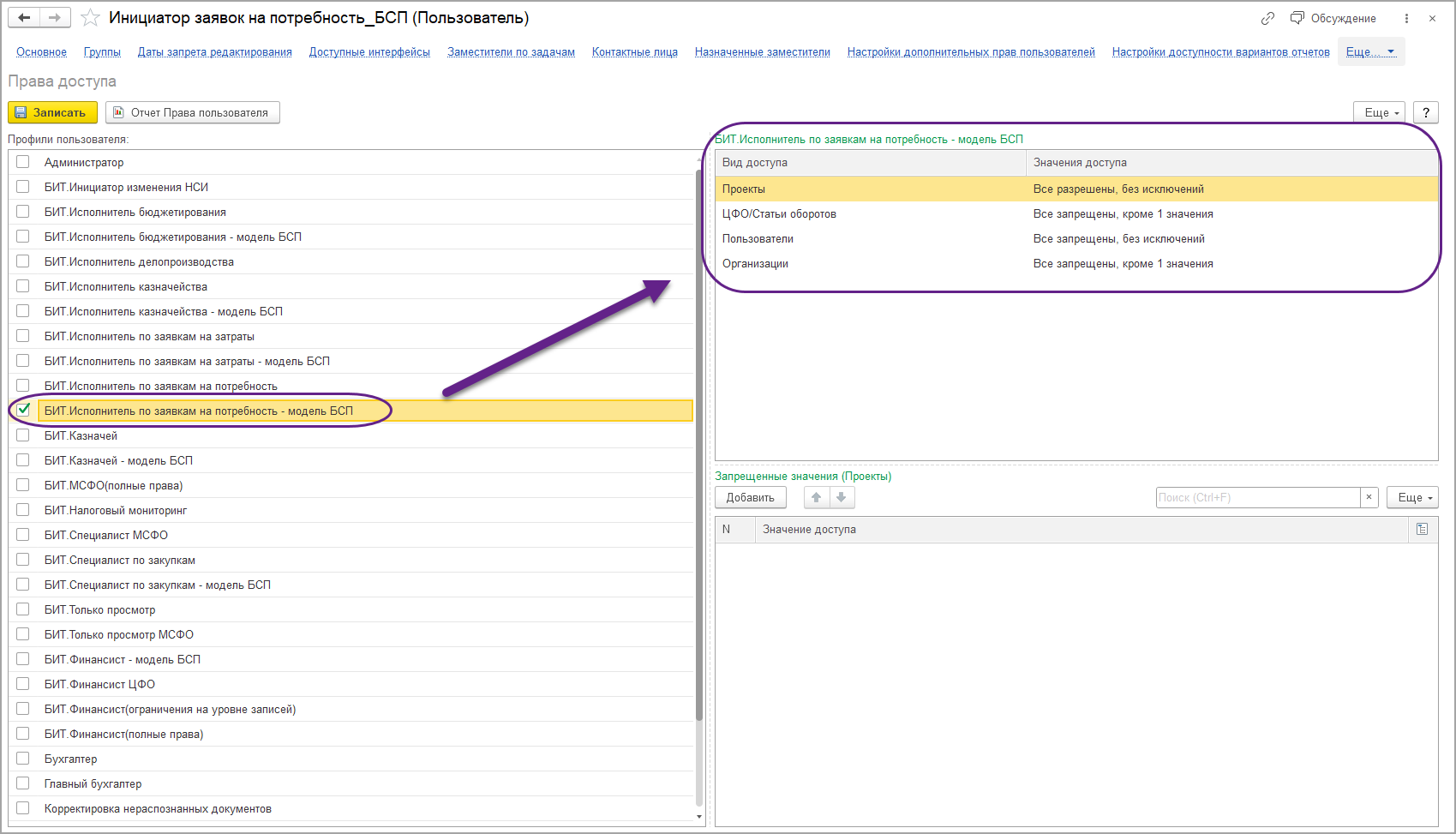The height and width of the screenshot is (834, 1456).
Task: Select БИТ.Финансист ЦФО profile row
Action: (x=351, y=684)
